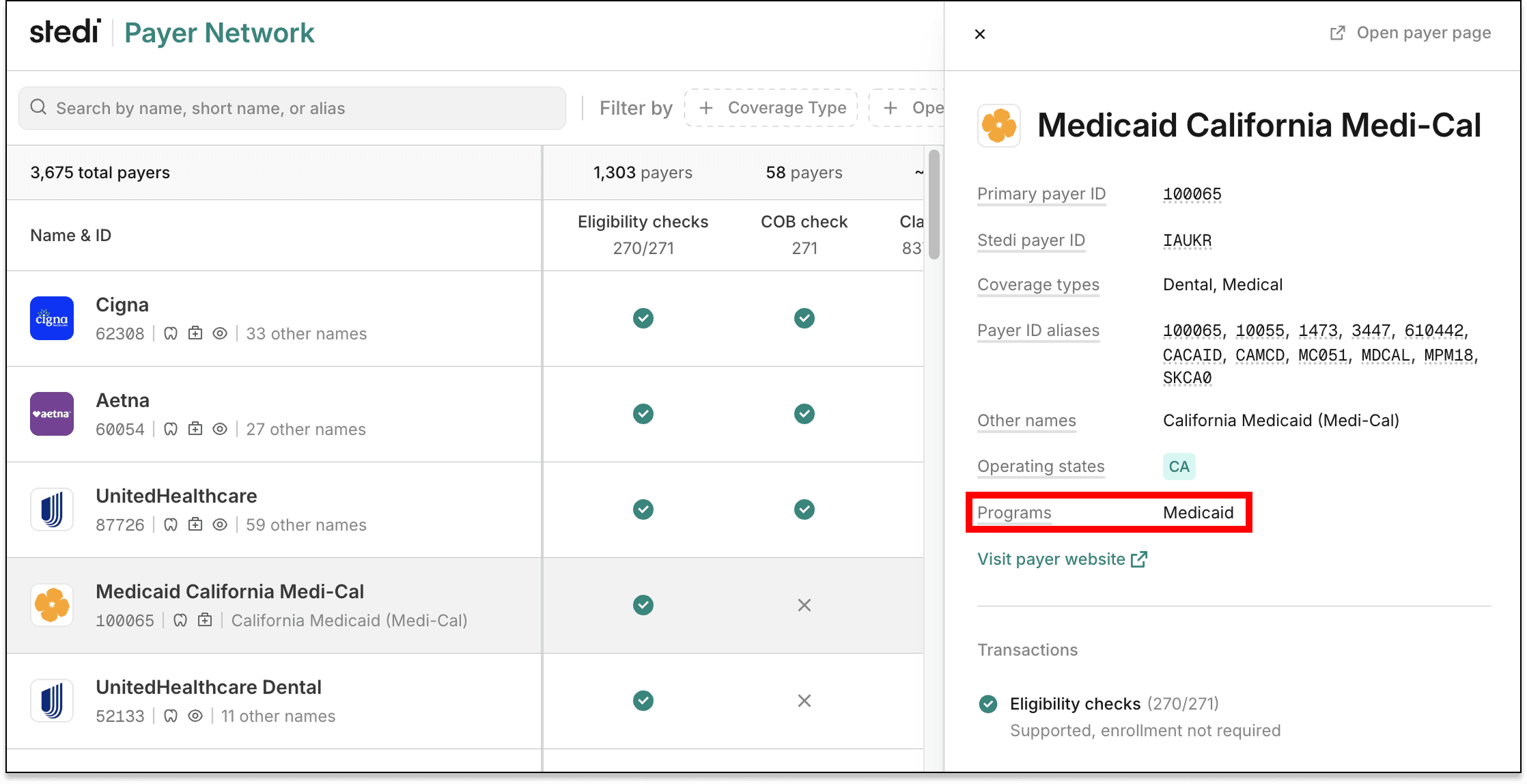Open the Visit payer website link
The image size is (1527, 784).
tap(1063, 559)
